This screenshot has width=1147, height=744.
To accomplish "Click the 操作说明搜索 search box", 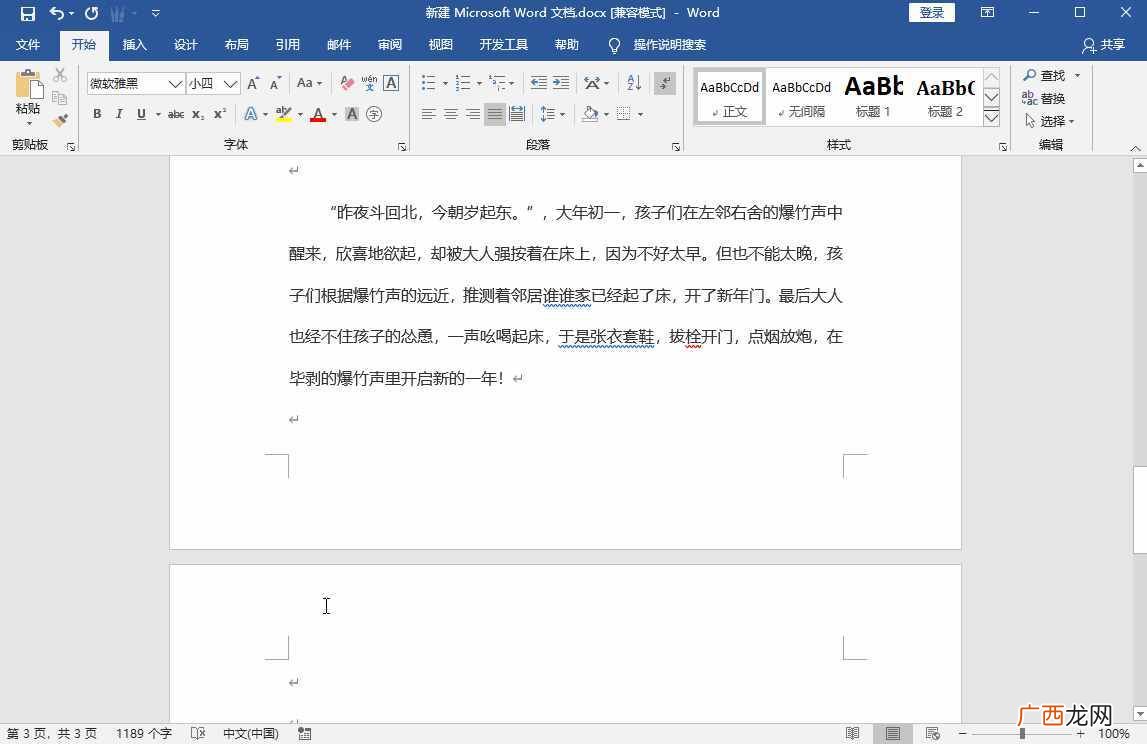I will [x=669, y=45].
